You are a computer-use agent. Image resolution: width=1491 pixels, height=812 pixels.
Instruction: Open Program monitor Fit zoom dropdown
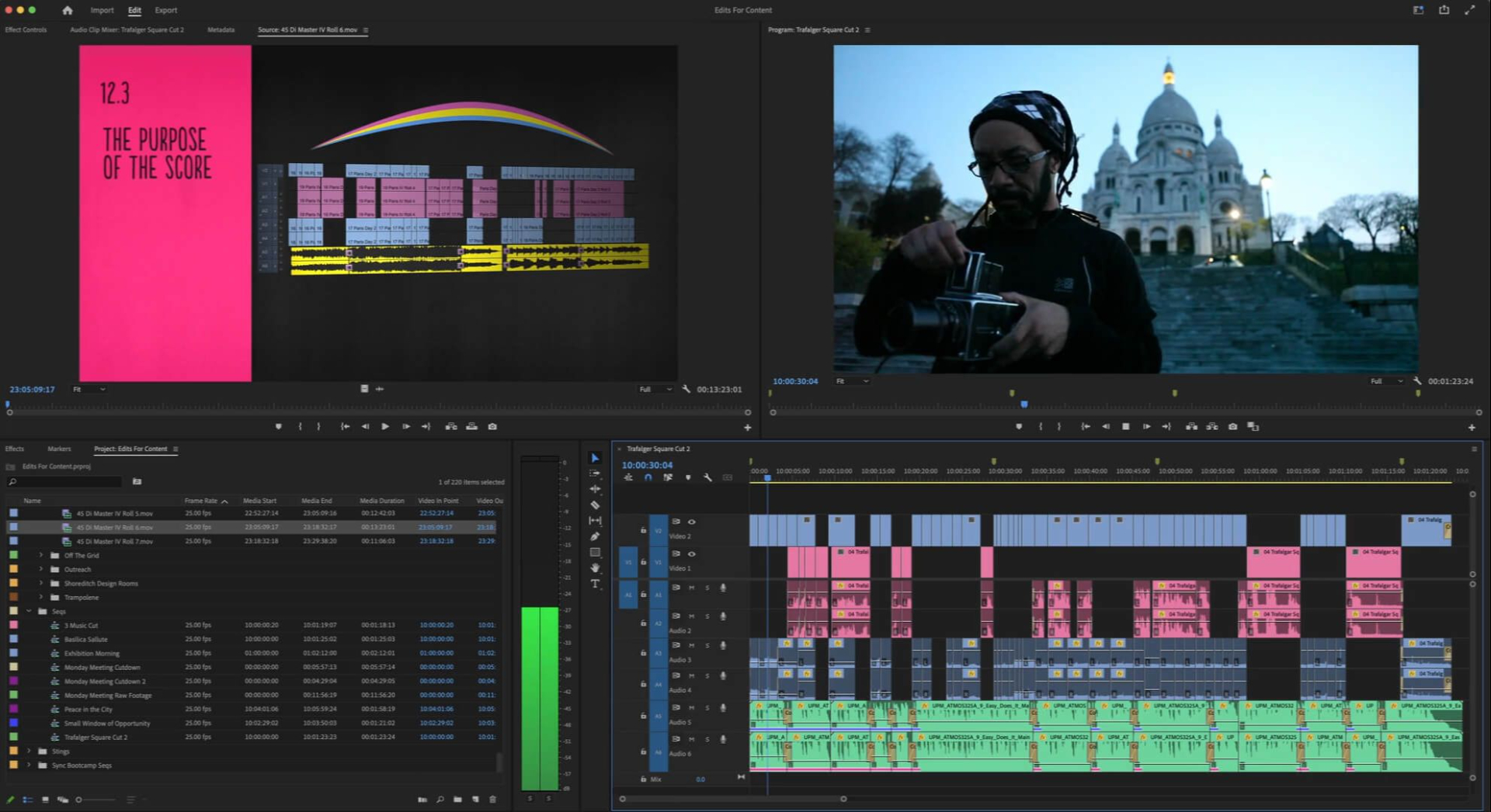(852, 381)
